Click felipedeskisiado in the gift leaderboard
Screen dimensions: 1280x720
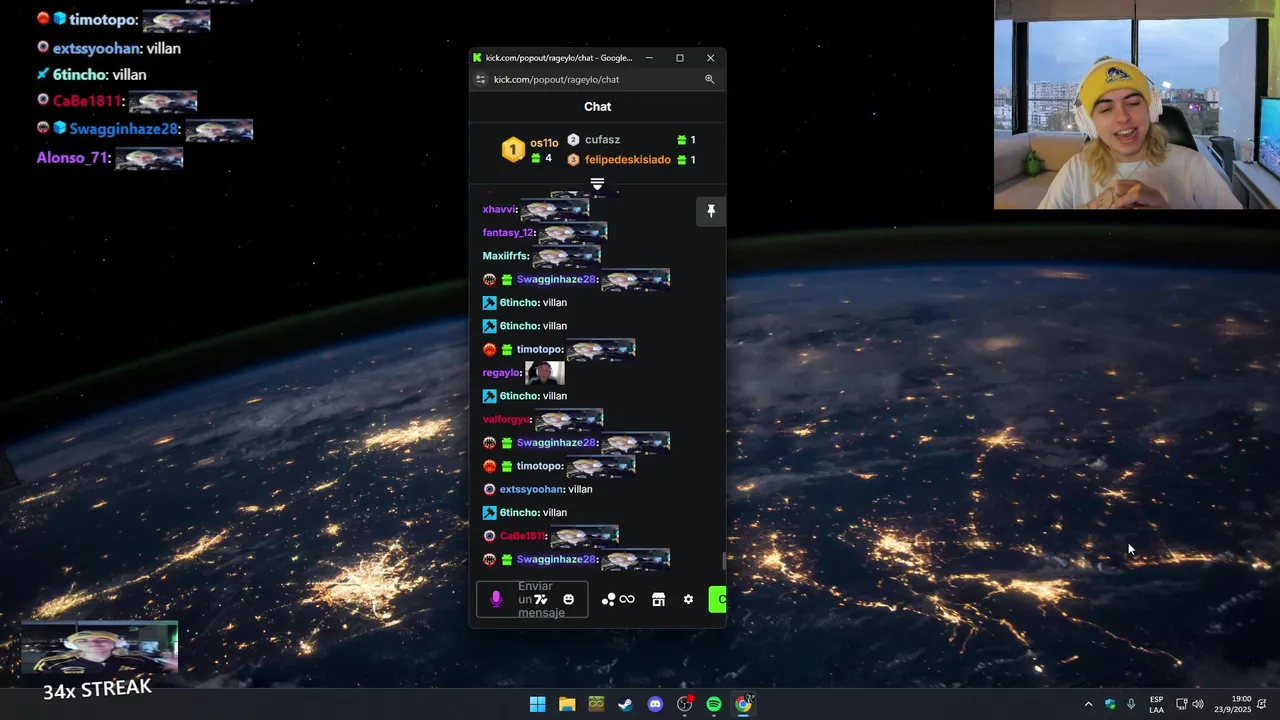coord(628,160)
